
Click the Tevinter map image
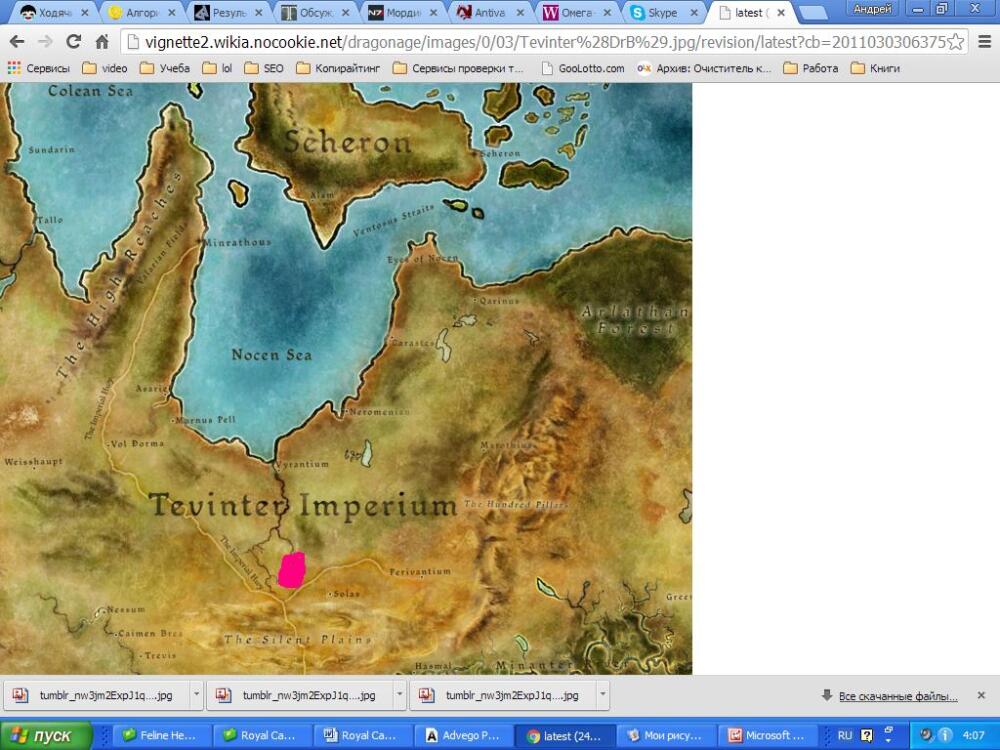346,378
